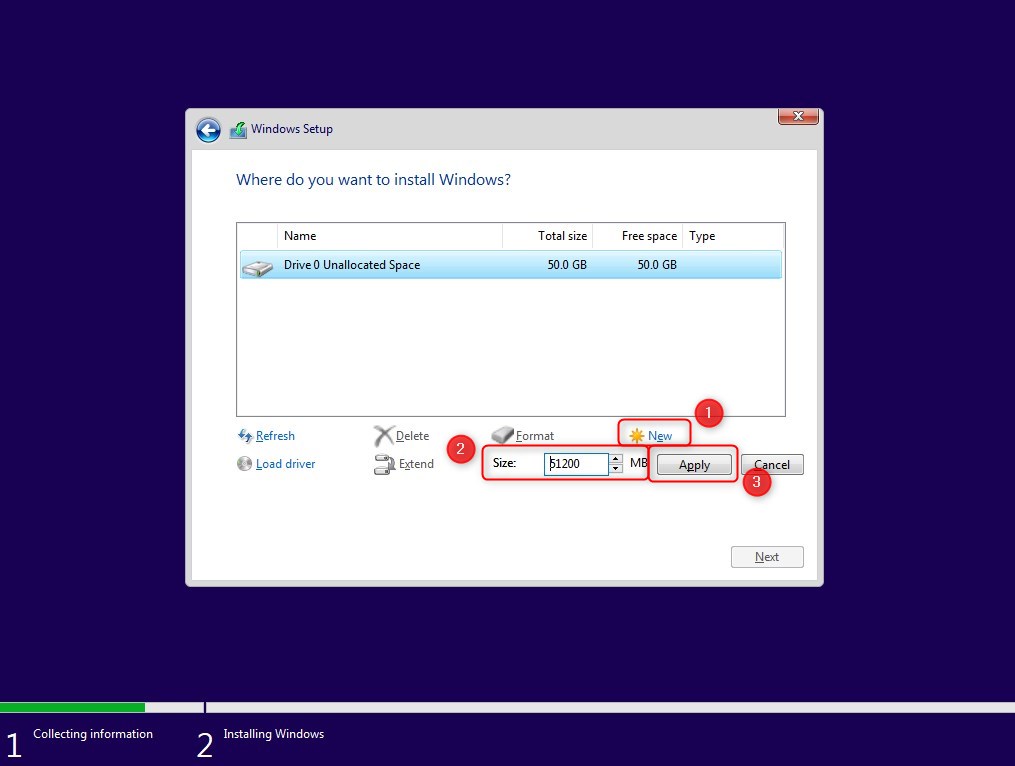1015x766 pixels.
Task: Click the New partition star icon
Action: point(637,436)
